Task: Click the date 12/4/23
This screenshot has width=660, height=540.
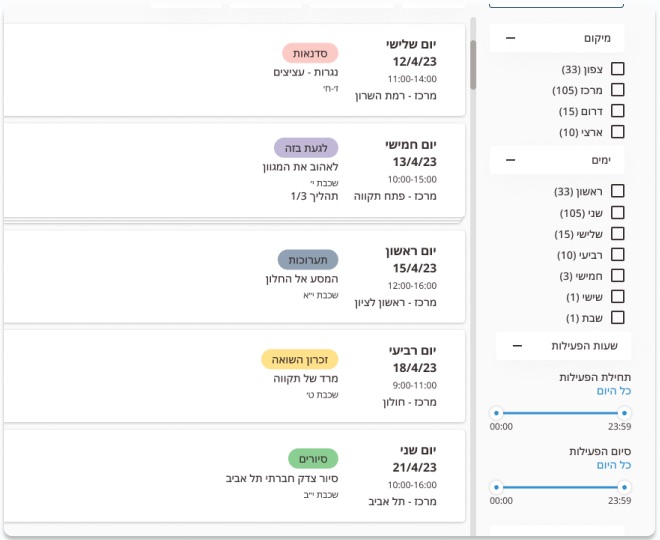Action: point(415,62)
